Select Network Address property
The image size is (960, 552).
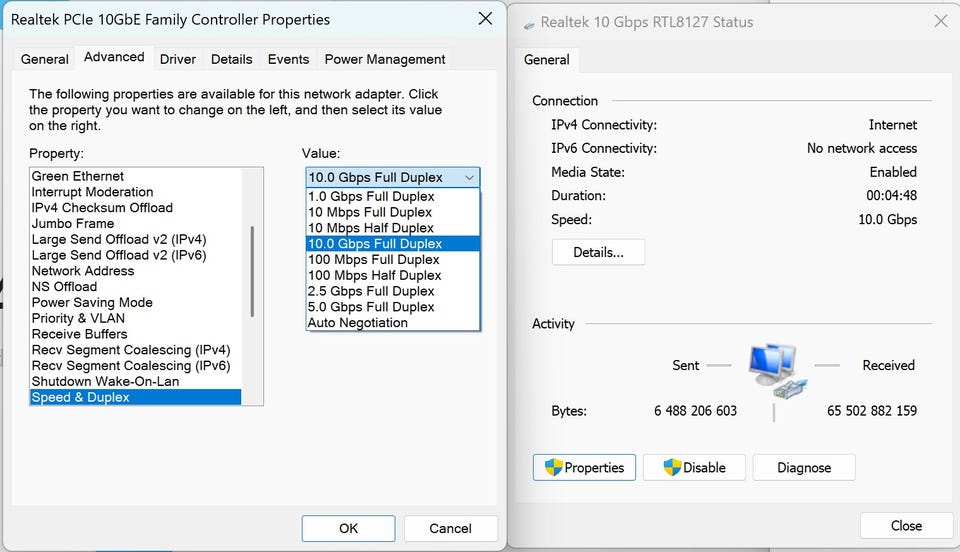(x=135, y=271)
